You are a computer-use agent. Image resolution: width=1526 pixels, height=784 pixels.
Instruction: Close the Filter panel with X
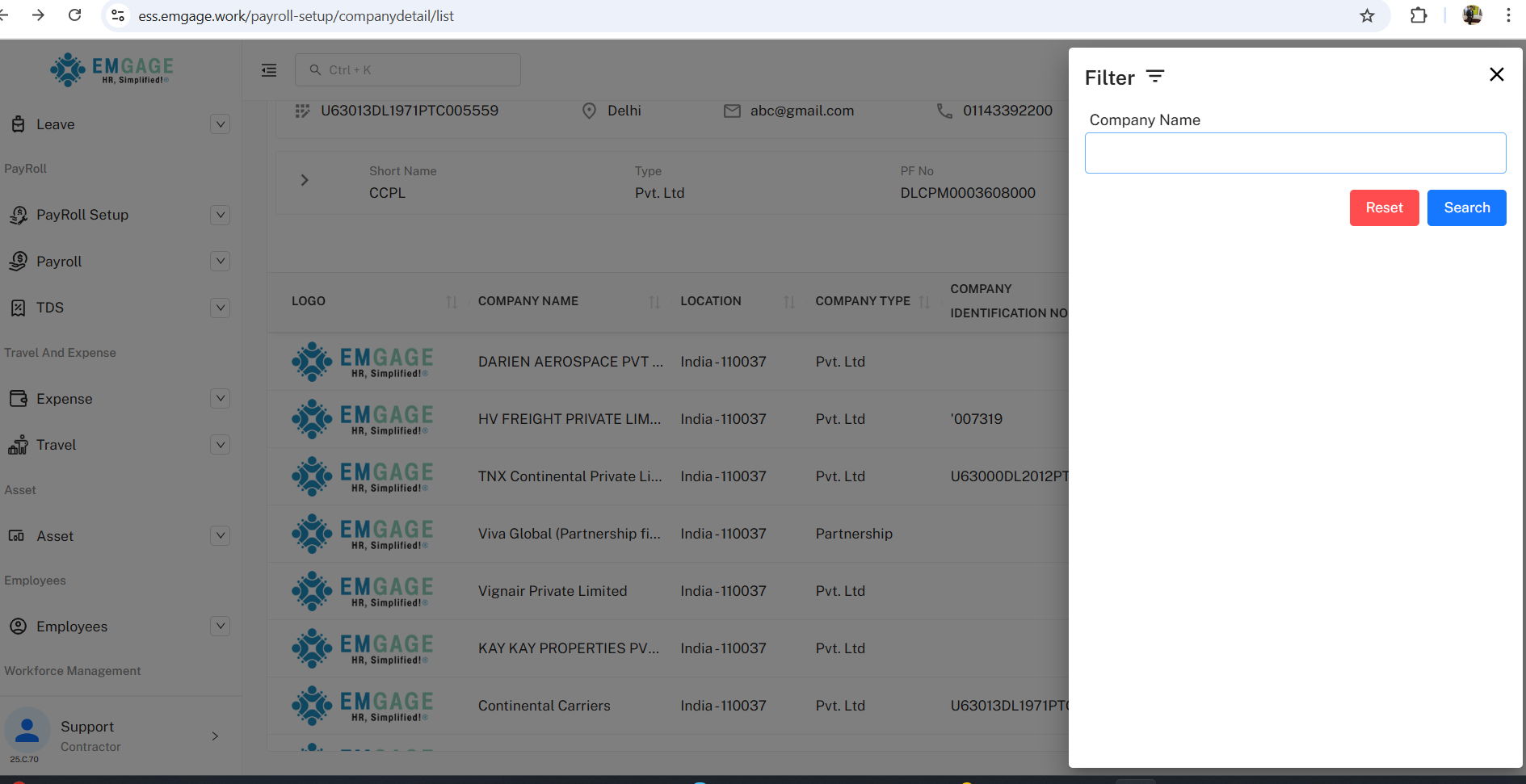point(1496,74)
